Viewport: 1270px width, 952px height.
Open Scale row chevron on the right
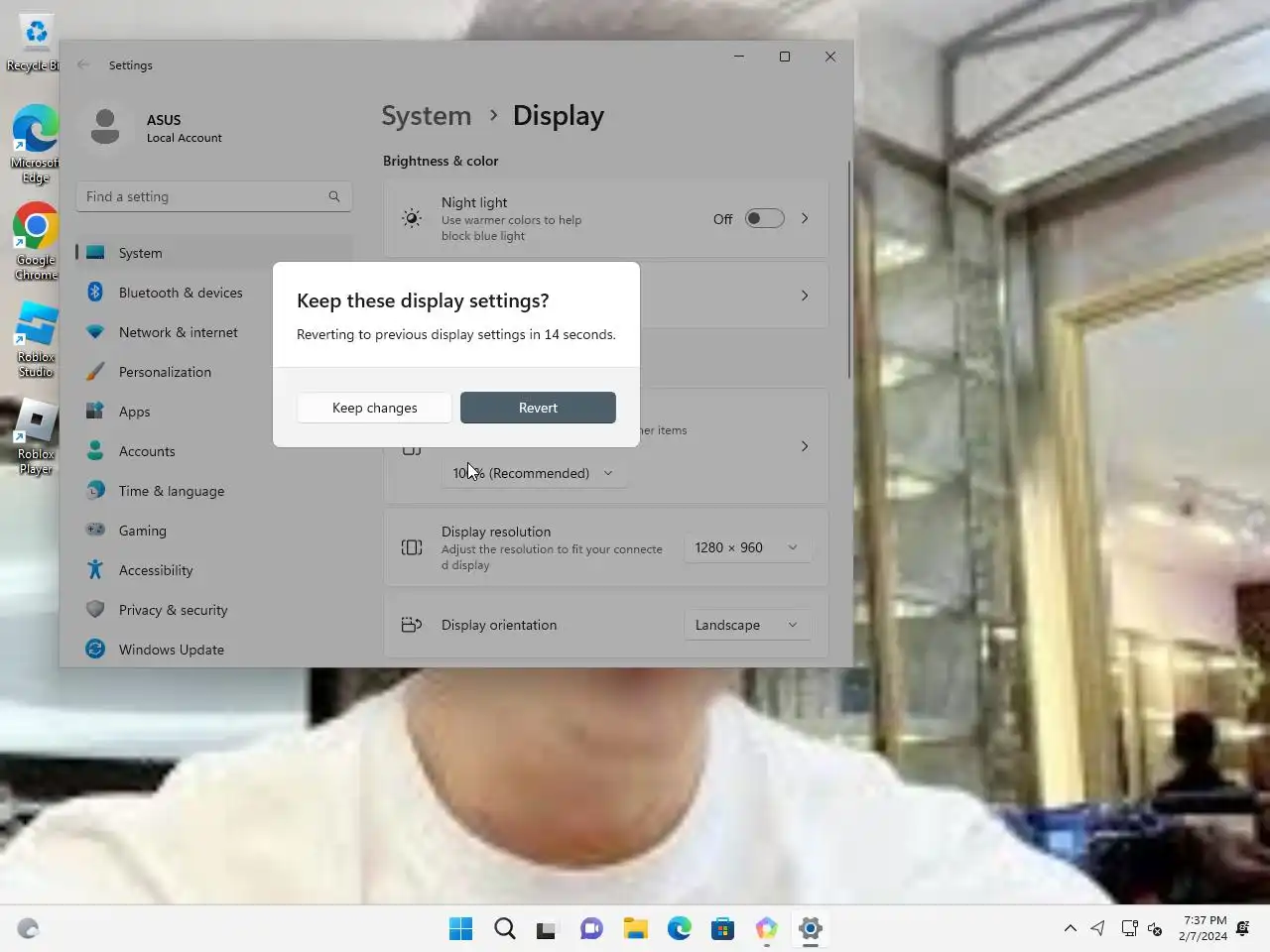[805, 446]
